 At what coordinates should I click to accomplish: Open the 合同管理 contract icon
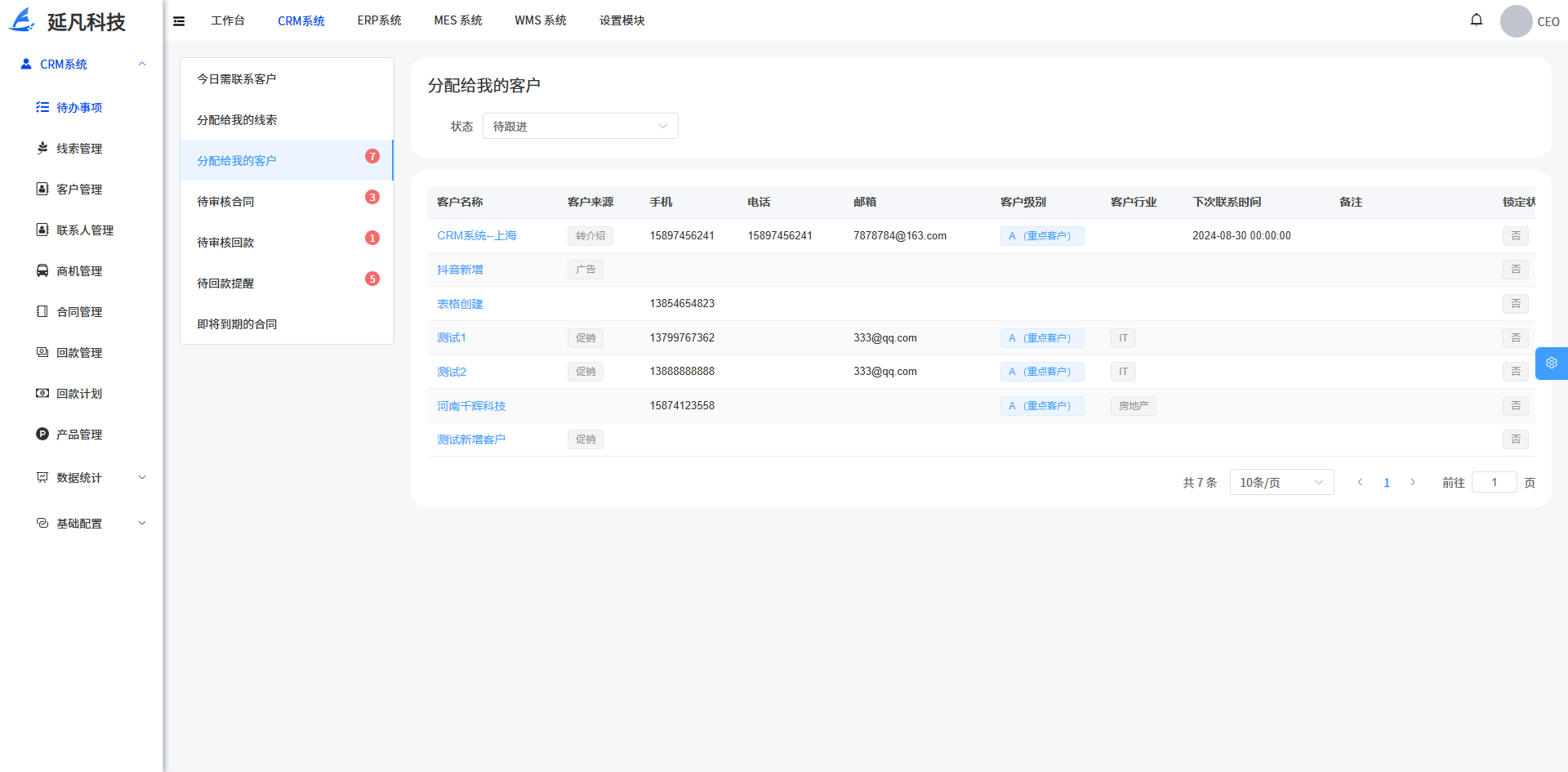[42, 311]
